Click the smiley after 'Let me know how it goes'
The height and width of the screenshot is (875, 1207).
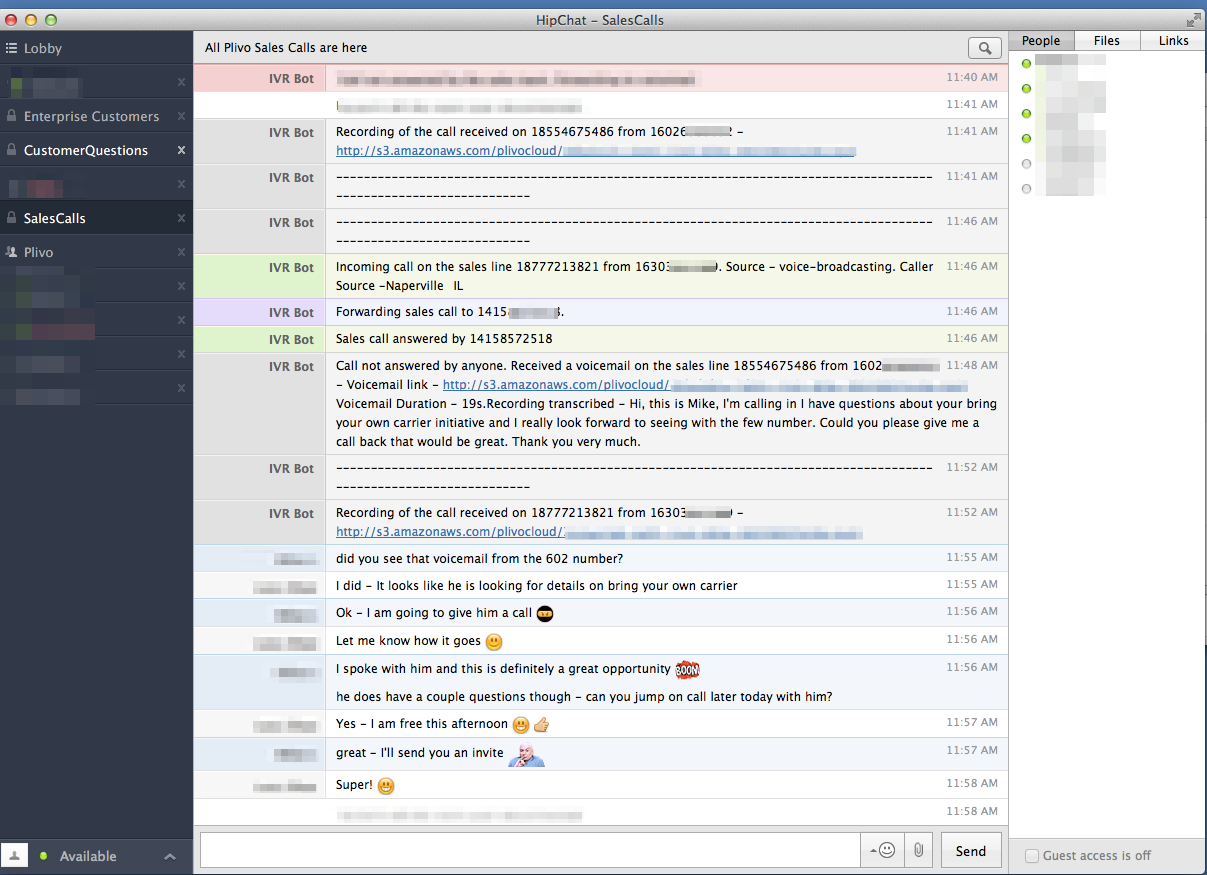click(x=494, y=641)
